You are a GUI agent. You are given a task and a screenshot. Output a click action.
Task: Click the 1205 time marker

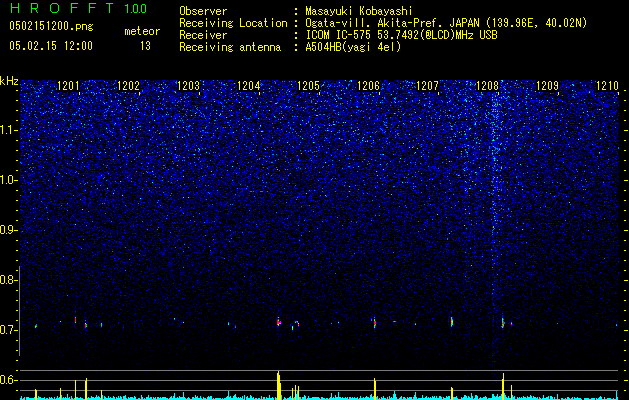click(x=308, y=85)
